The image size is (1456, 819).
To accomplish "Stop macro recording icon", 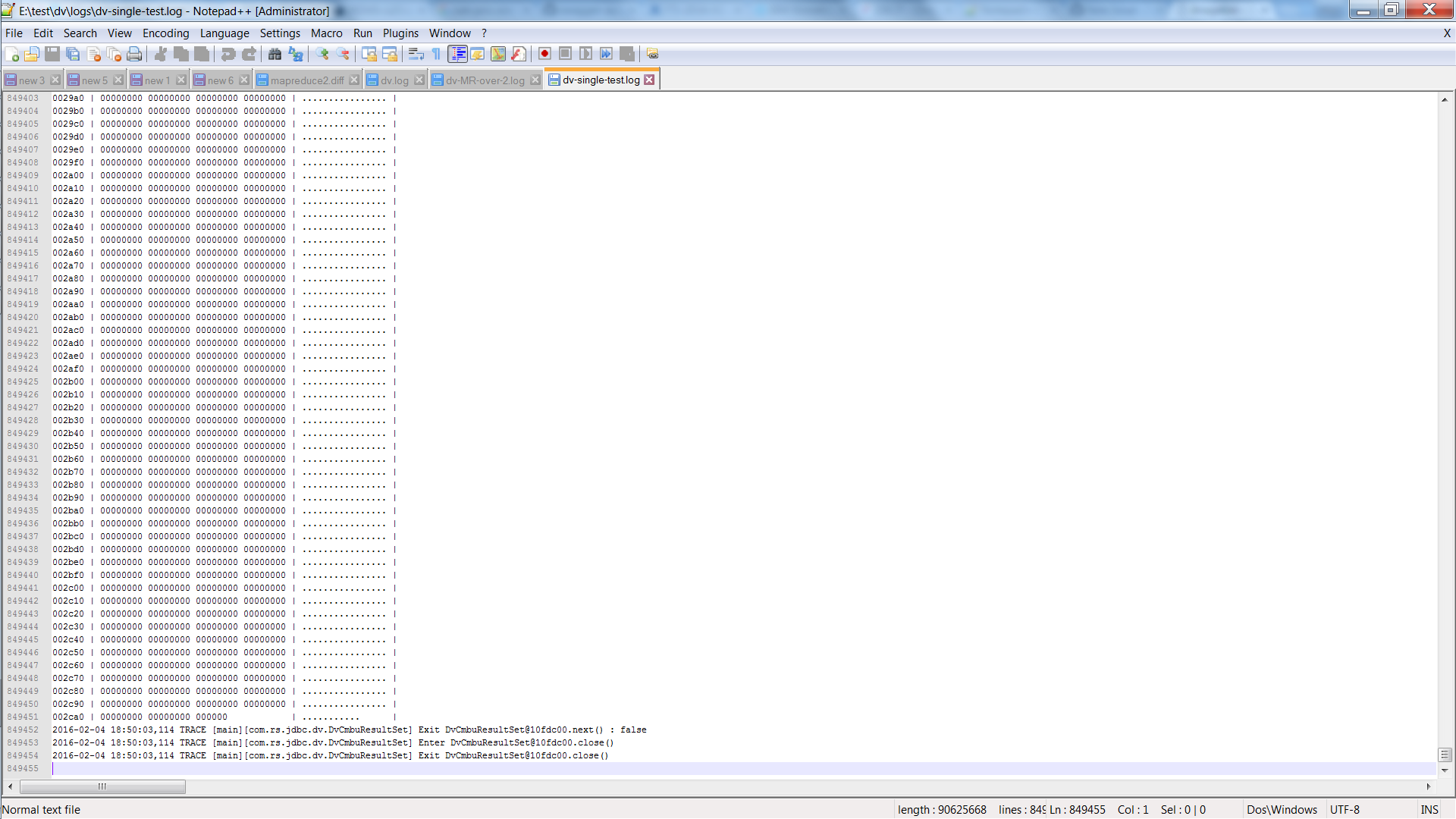I will click(565, 54).
